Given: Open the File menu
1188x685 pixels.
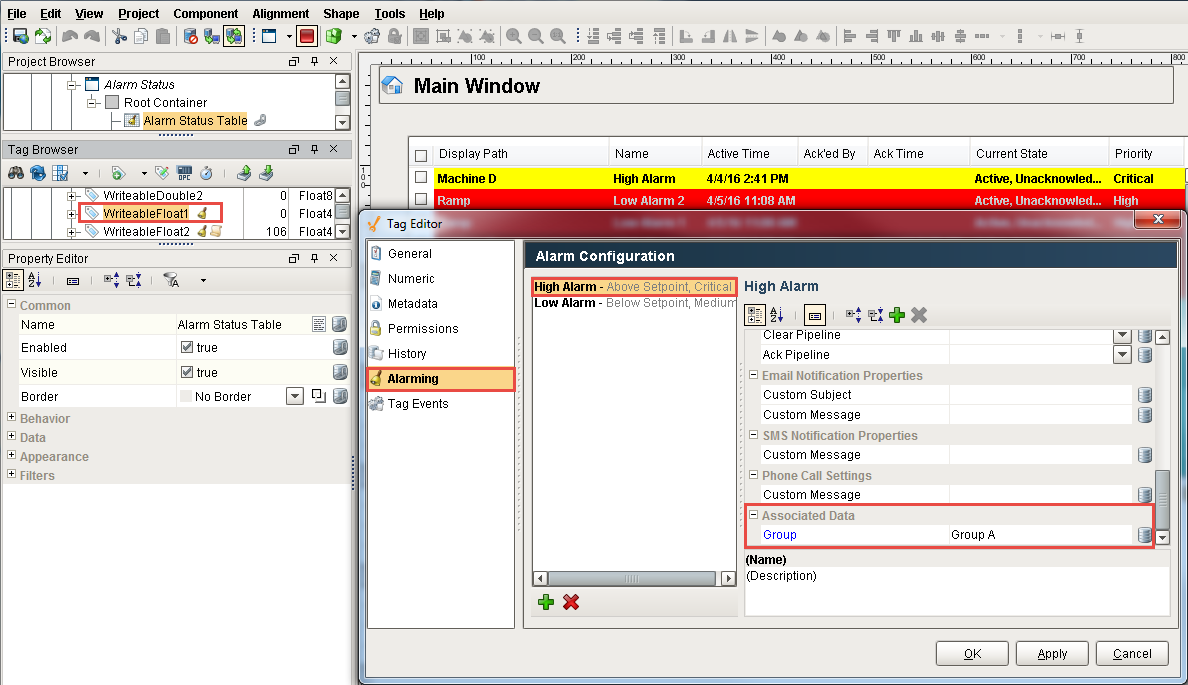Looking at the screenshot, I should click(17, 14).
